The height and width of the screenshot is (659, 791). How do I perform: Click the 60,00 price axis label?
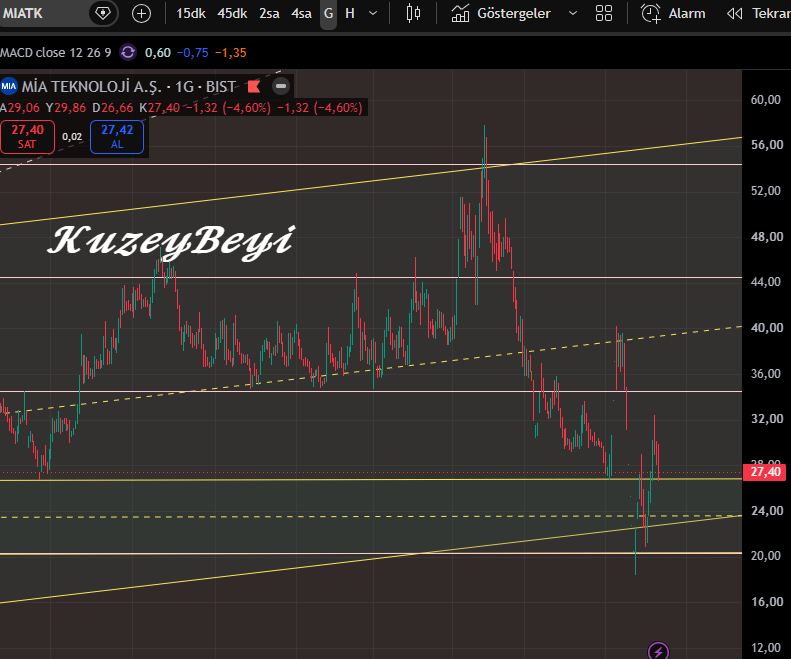coord(765,99)
